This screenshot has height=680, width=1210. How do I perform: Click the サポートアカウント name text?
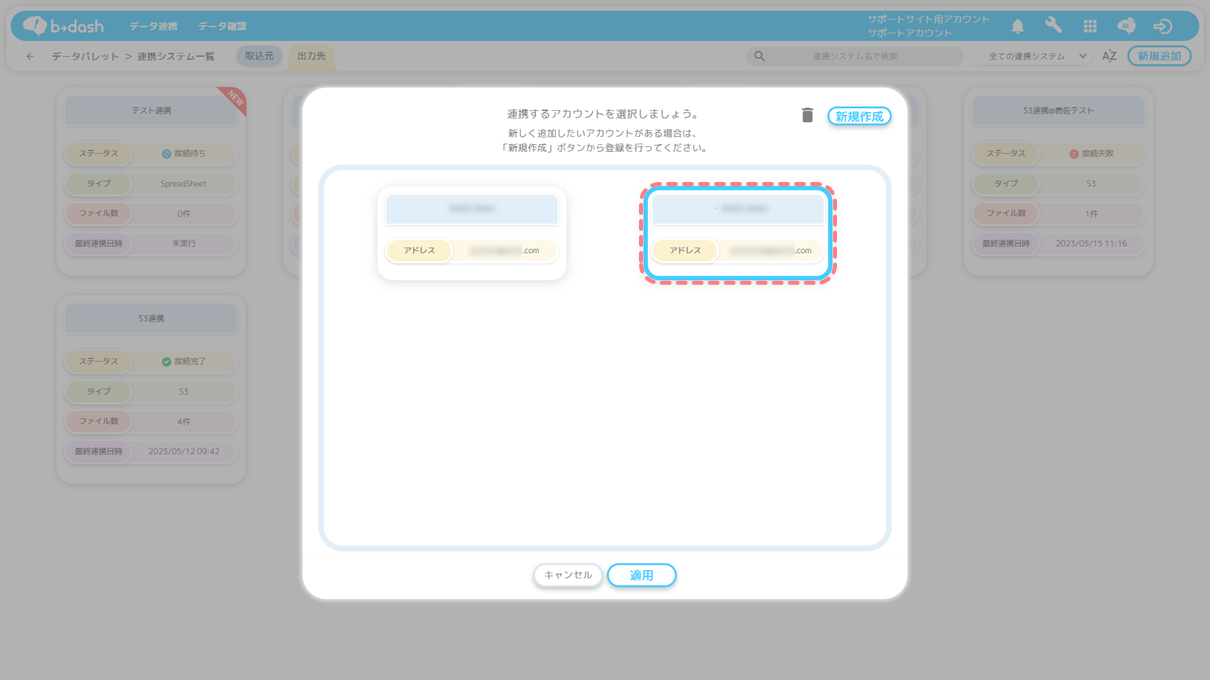click(x=910, y=33)
